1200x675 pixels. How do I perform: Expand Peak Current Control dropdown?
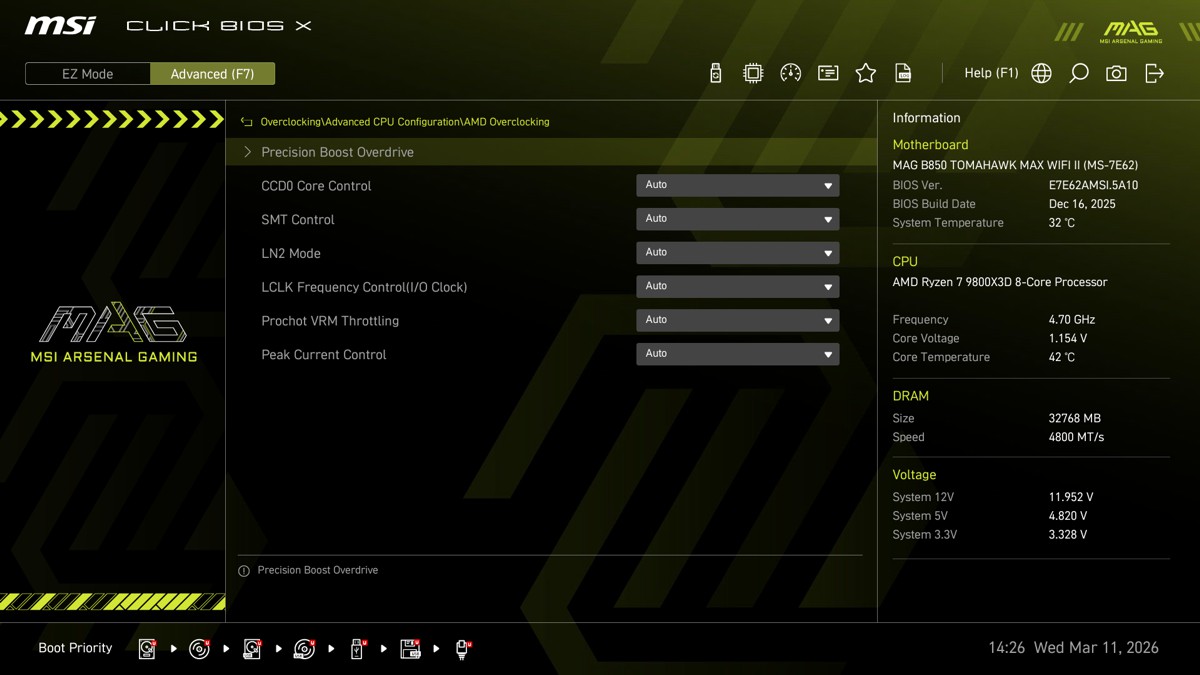[x=737, y=354]
